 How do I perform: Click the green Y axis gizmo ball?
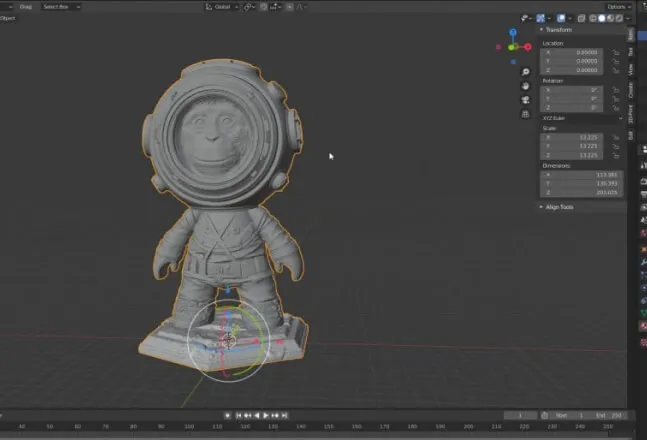pos(512,47)
